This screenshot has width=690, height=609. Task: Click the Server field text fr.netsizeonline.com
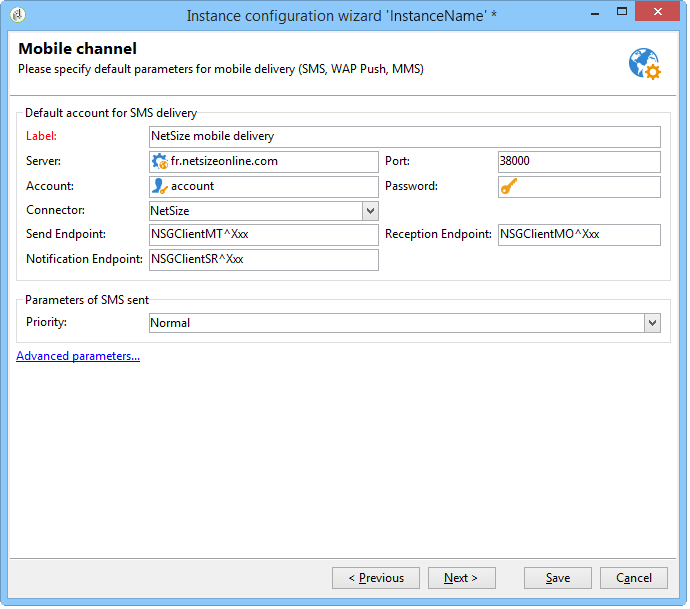point(224,161)
